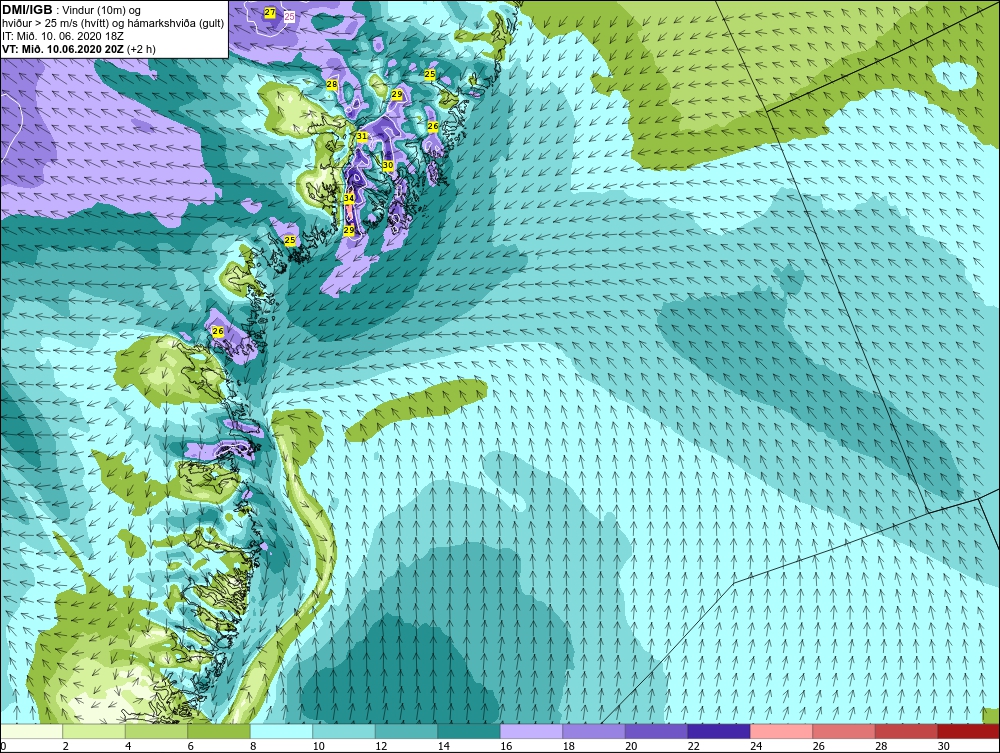Click the 'IT: Mið. 10. 06. 2020 18Z' line

61,36
